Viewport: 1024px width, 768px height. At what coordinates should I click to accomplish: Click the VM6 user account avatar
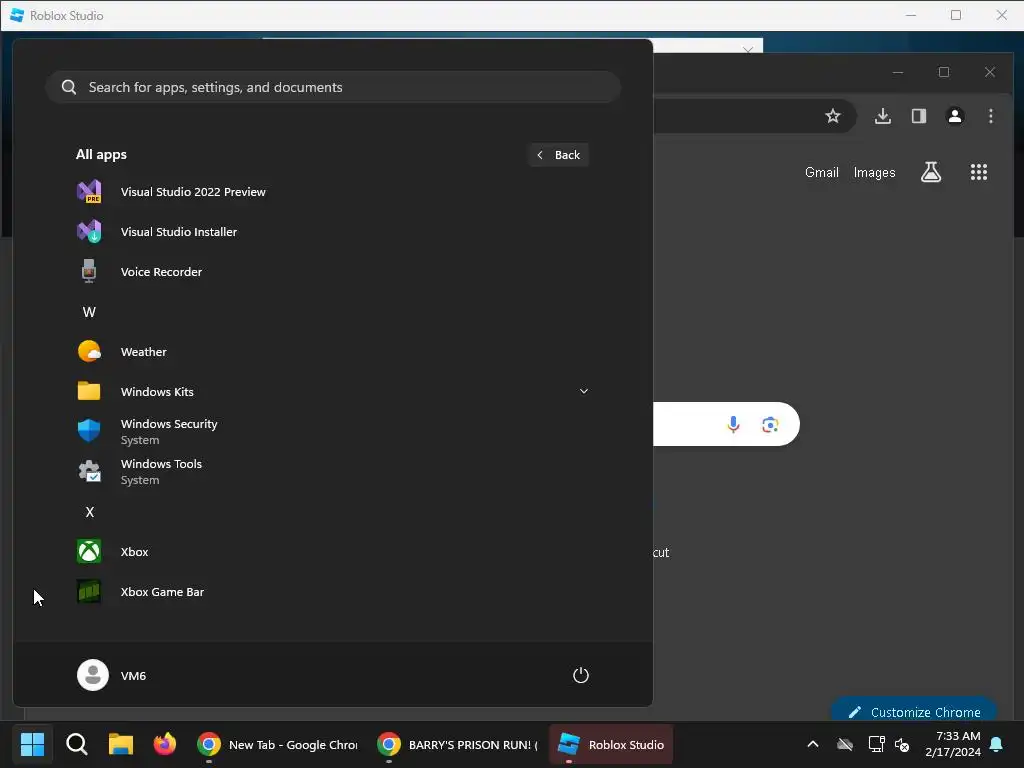pos(93,675)
